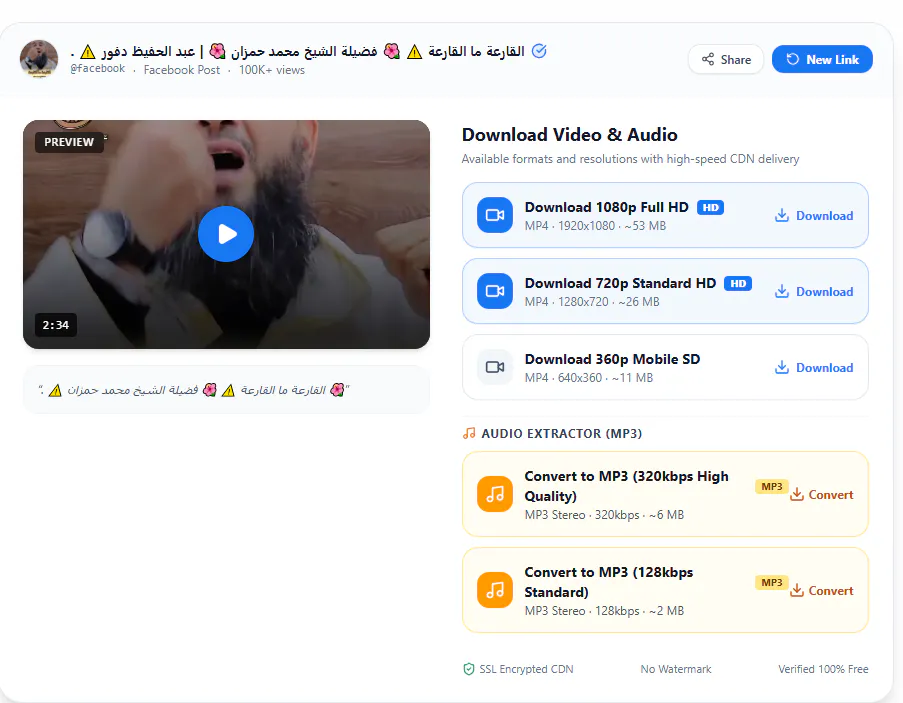Click the HD badge on 720p row
This screenshot has height=703, width=903.
pyautogui.click(x=738, y=283)
